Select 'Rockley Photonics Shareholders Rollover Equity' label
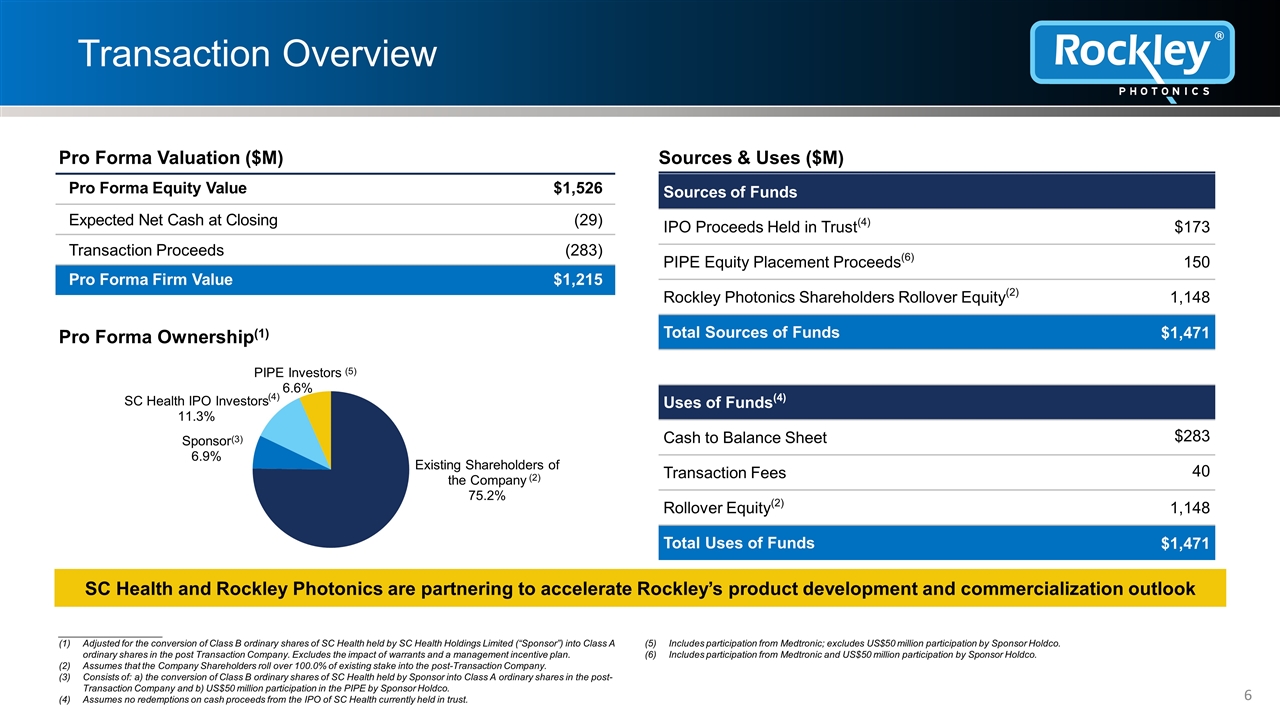 (841, 297)
